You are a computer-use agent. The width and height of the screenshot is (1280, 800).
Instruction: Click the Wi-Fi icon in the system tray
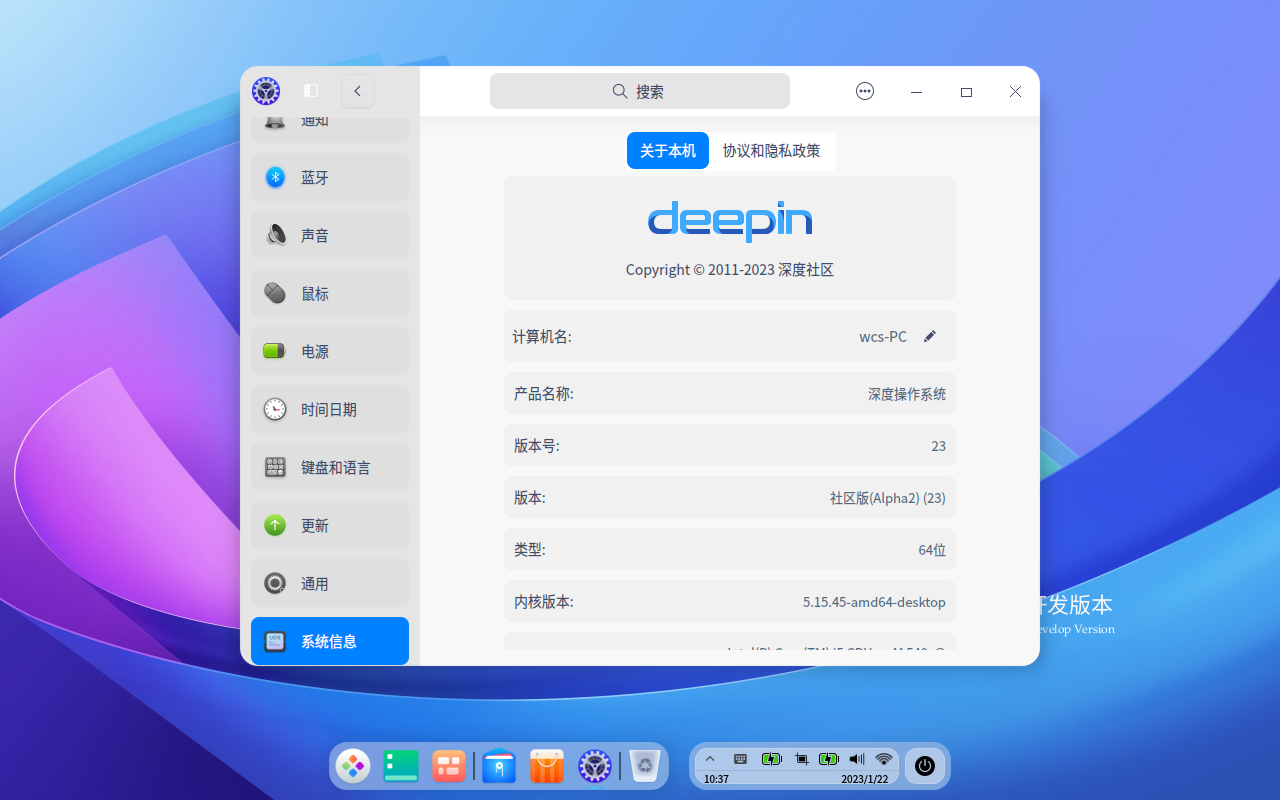point(883,759)
